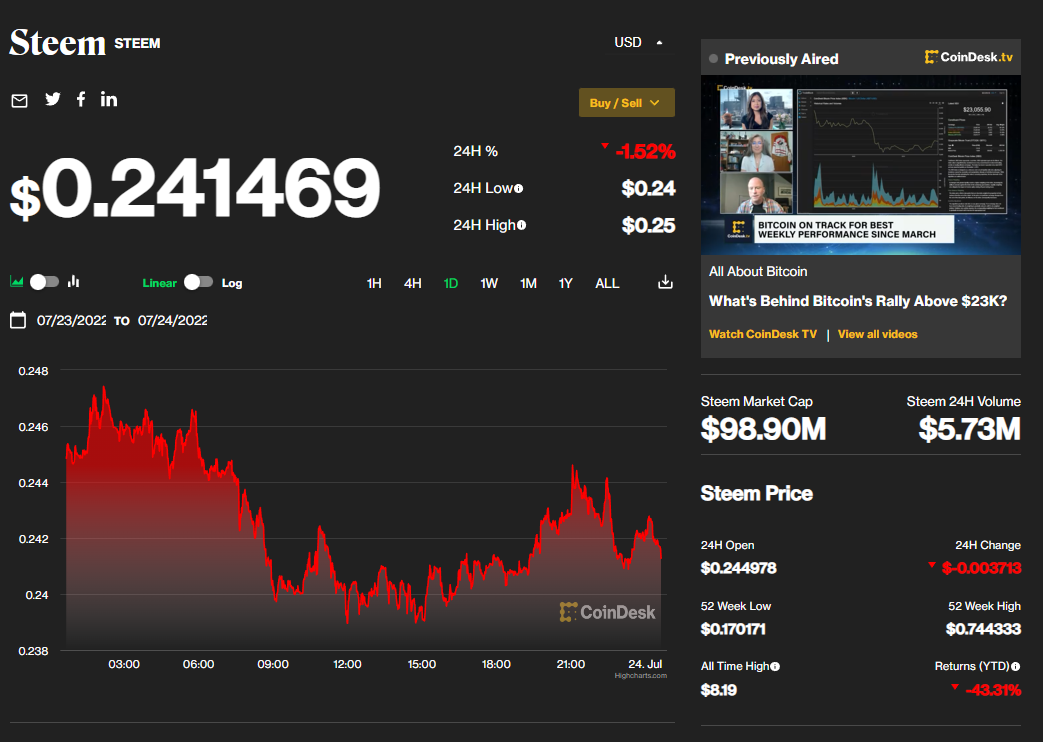Select the ALL time range

607,283
